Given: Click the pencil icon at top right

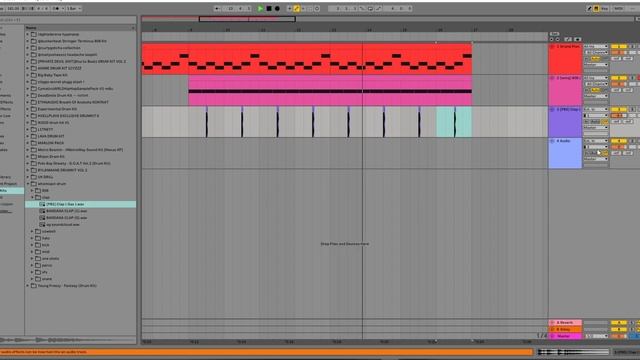Looking at the screenshot, I should coord(589,9).
